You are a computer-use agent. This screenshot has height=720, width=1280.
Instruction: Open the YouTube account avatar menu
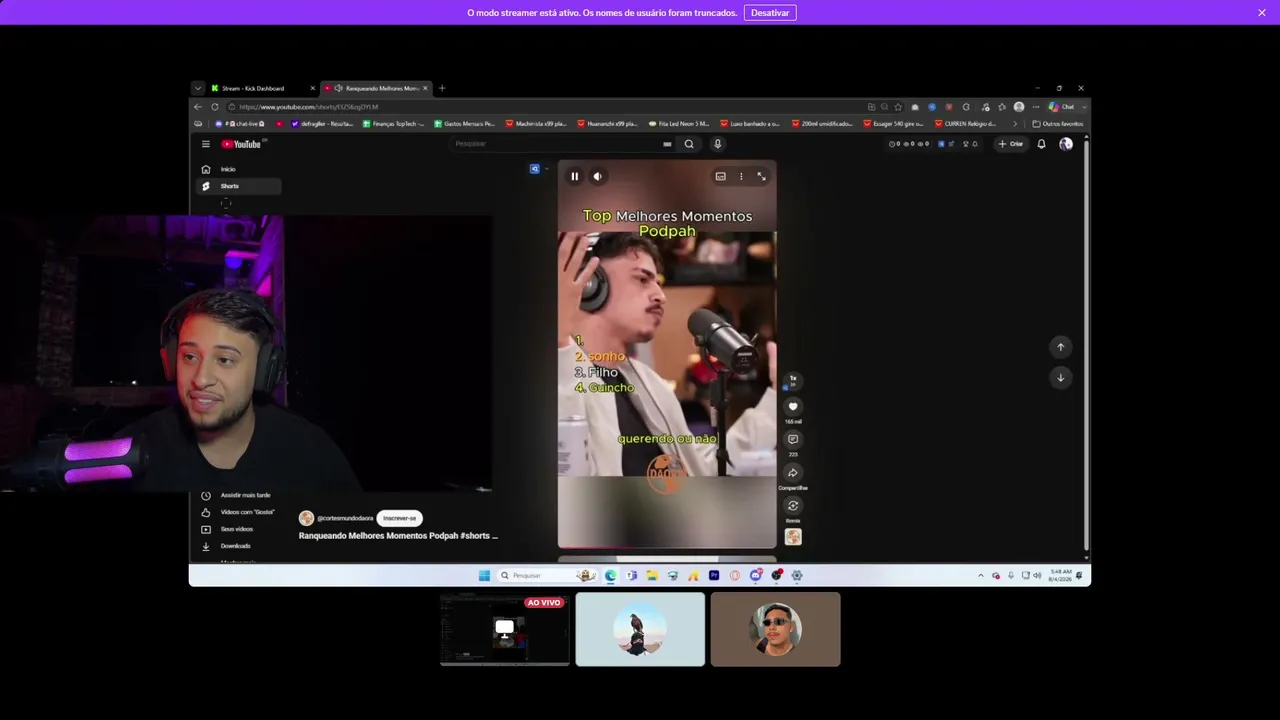click(x=1066, y=144)
